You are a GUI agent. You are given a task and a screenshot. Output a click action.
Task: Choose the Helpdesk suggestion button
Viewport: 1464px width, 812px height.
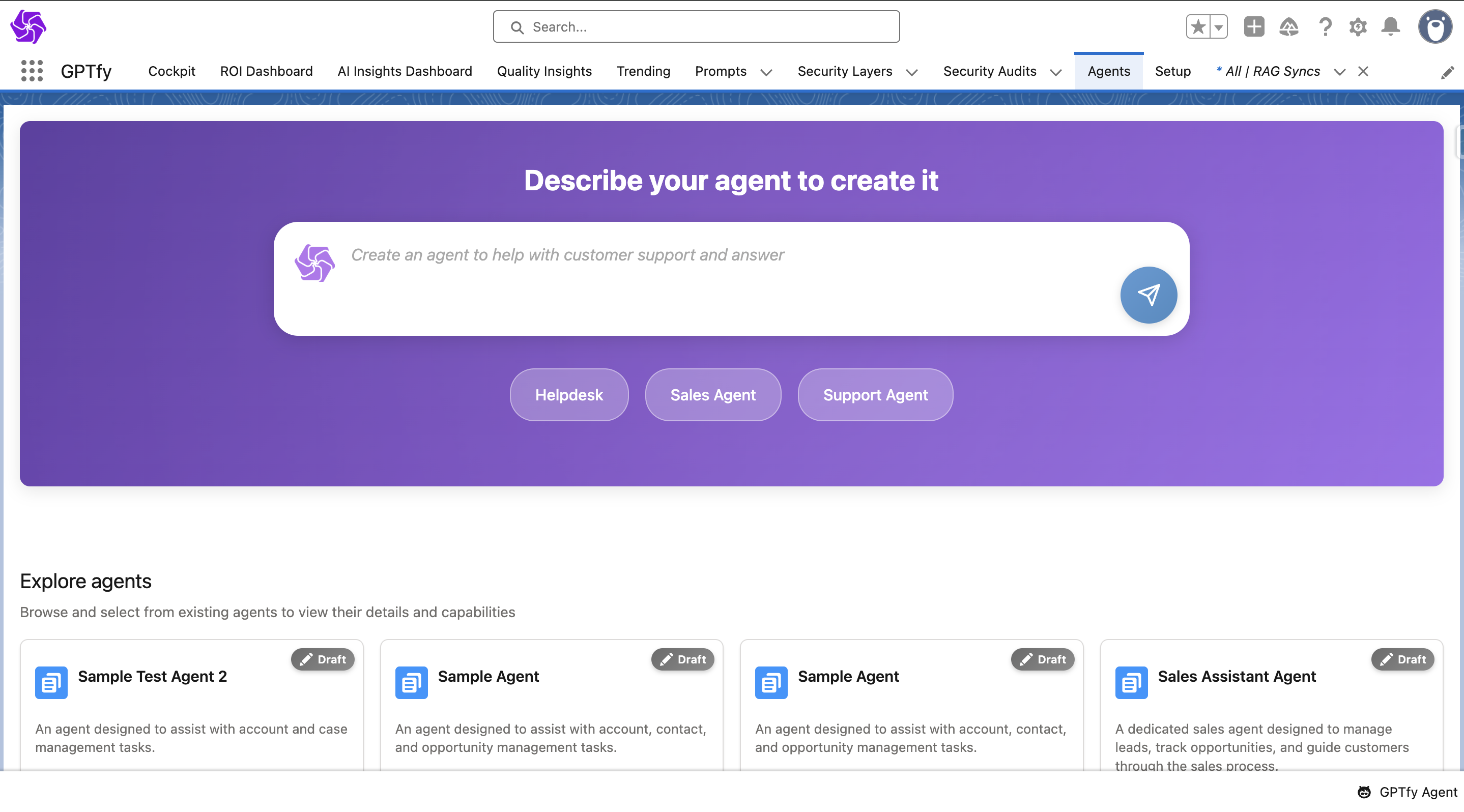(569, 394)
